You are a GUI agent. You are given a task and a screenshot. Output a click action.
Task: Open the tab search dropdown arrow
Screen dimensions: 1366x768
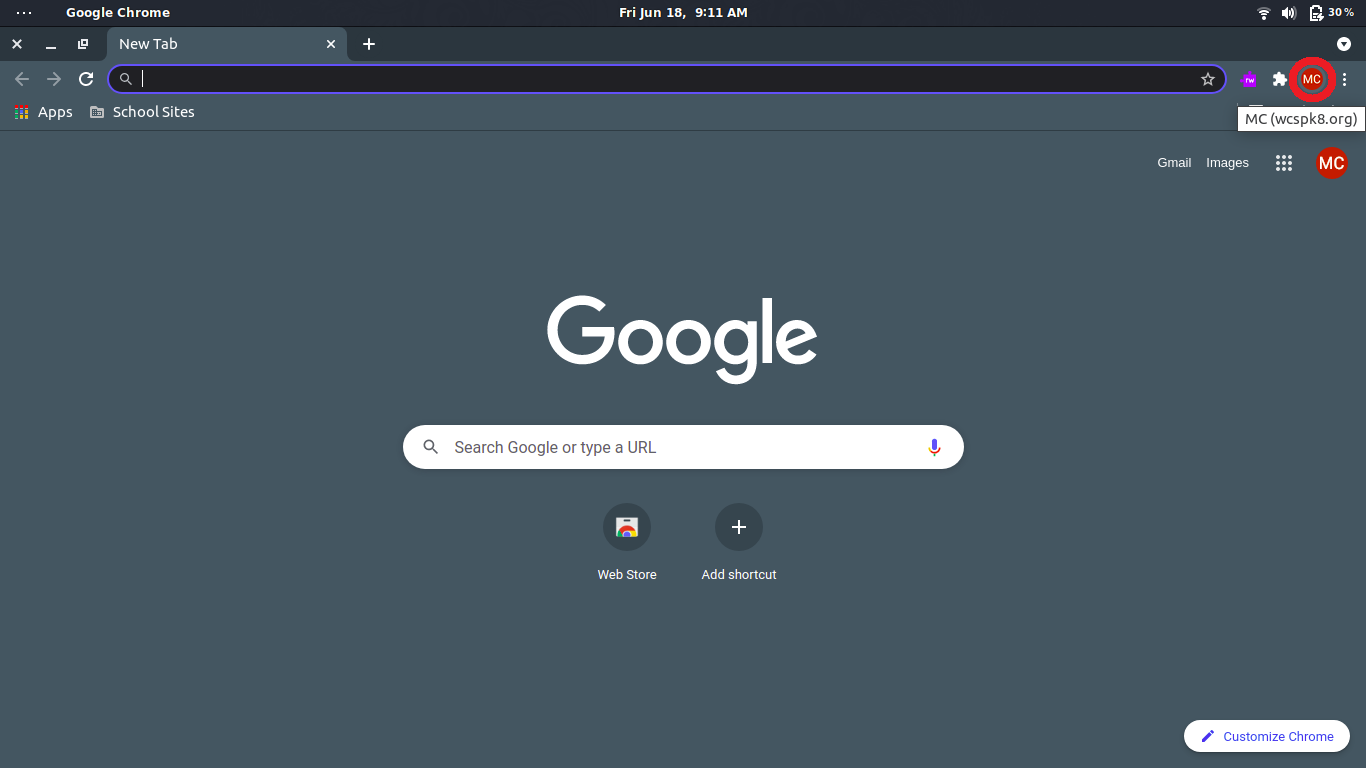pyautogui.click(x=1344, y=44)
